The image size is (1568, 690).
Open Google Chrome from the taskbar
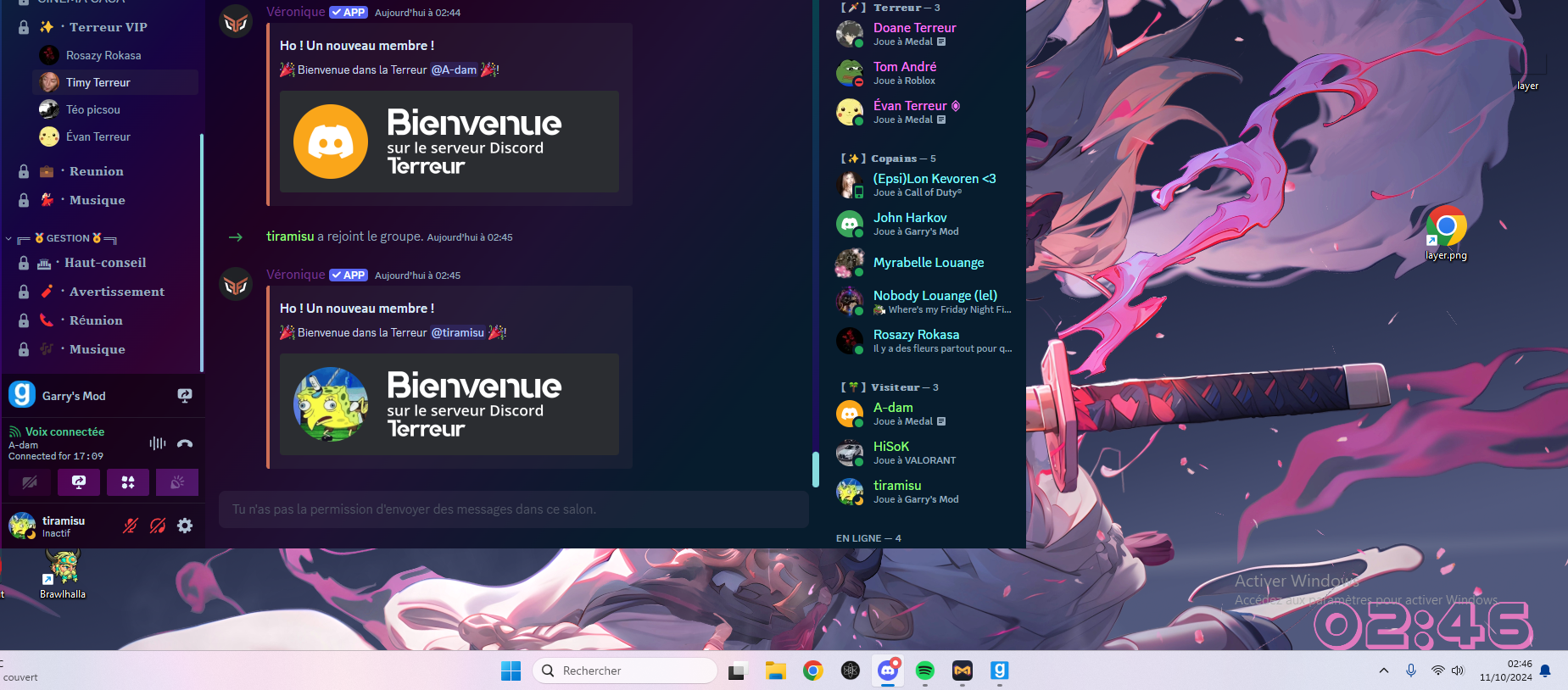point(813,671)
